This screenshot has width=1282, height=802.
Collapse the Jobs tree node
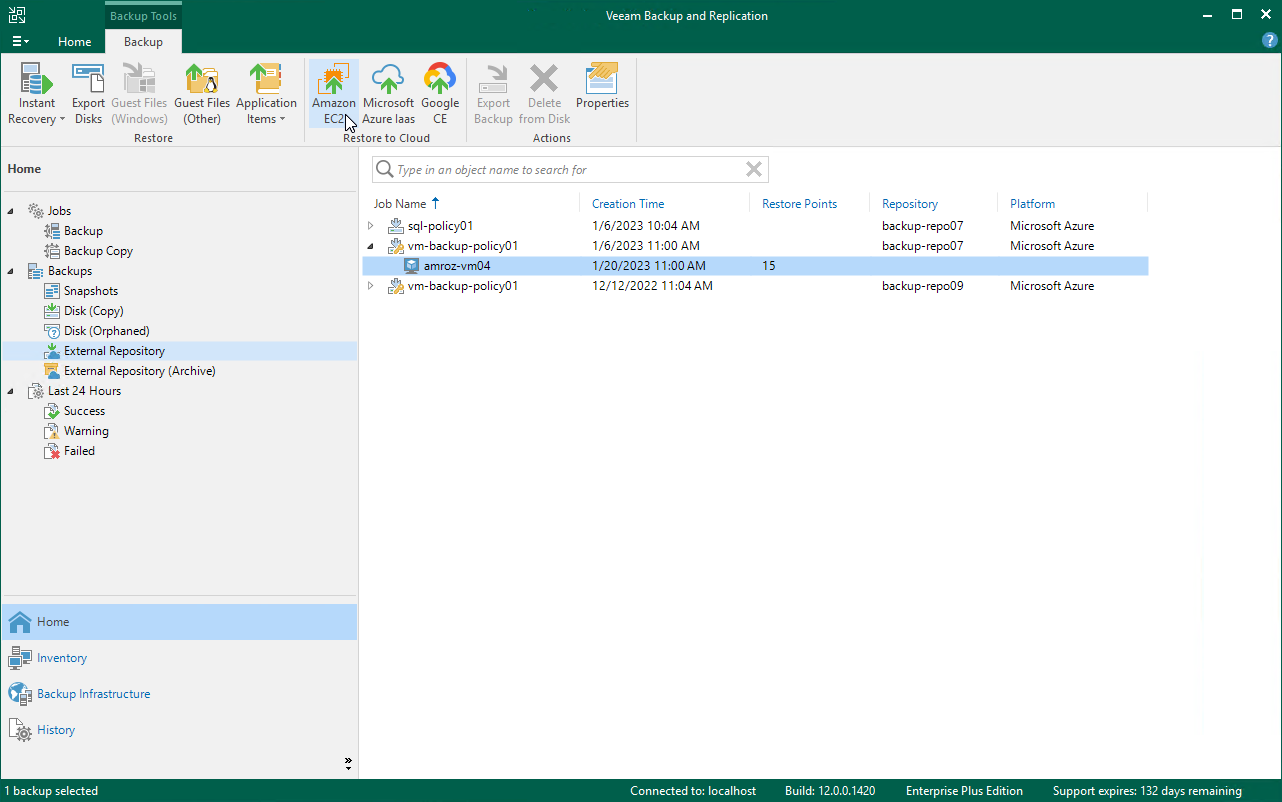point(11,211)
